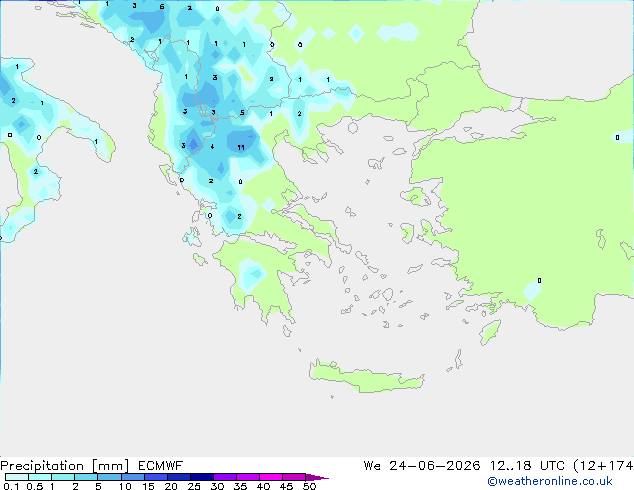The width and height of the screenshot is (634, 490).
Task: Click the '6' precipitation value at map top
Action: pos(162,6)
